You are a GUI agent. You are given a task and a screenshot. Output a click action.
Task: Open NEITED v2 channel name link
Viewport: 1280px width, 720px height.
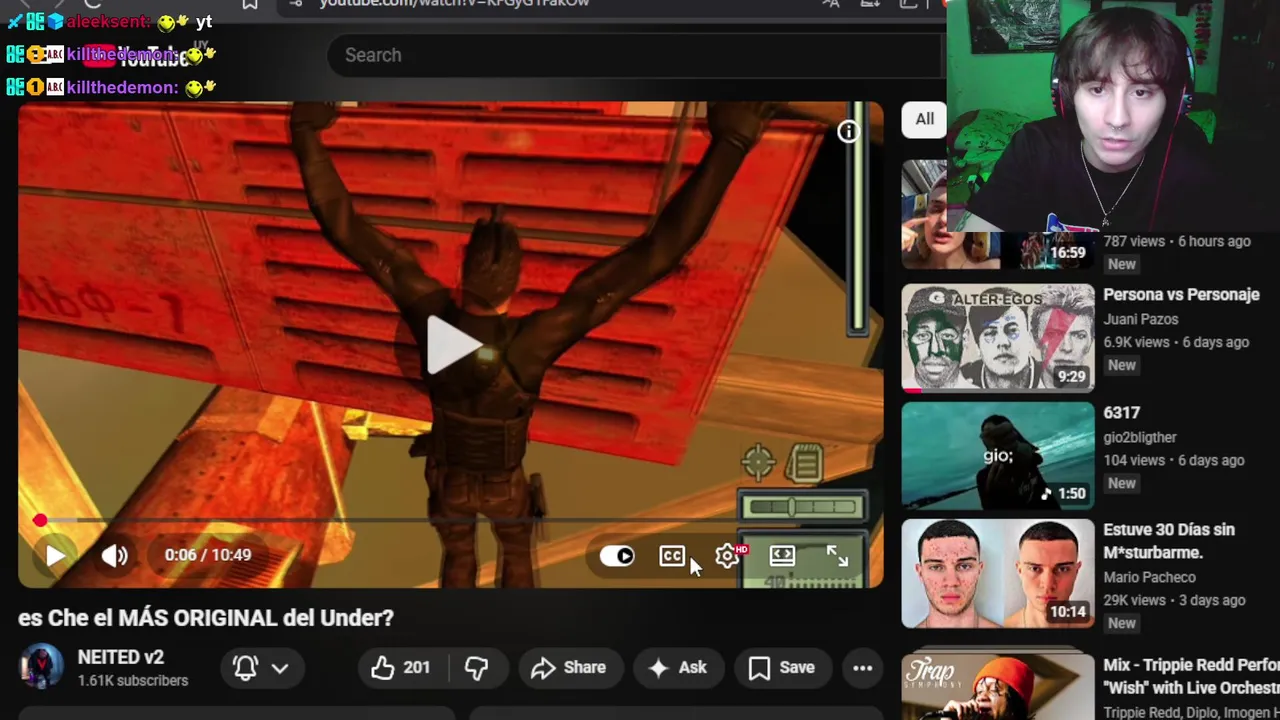tap(120, 657)
